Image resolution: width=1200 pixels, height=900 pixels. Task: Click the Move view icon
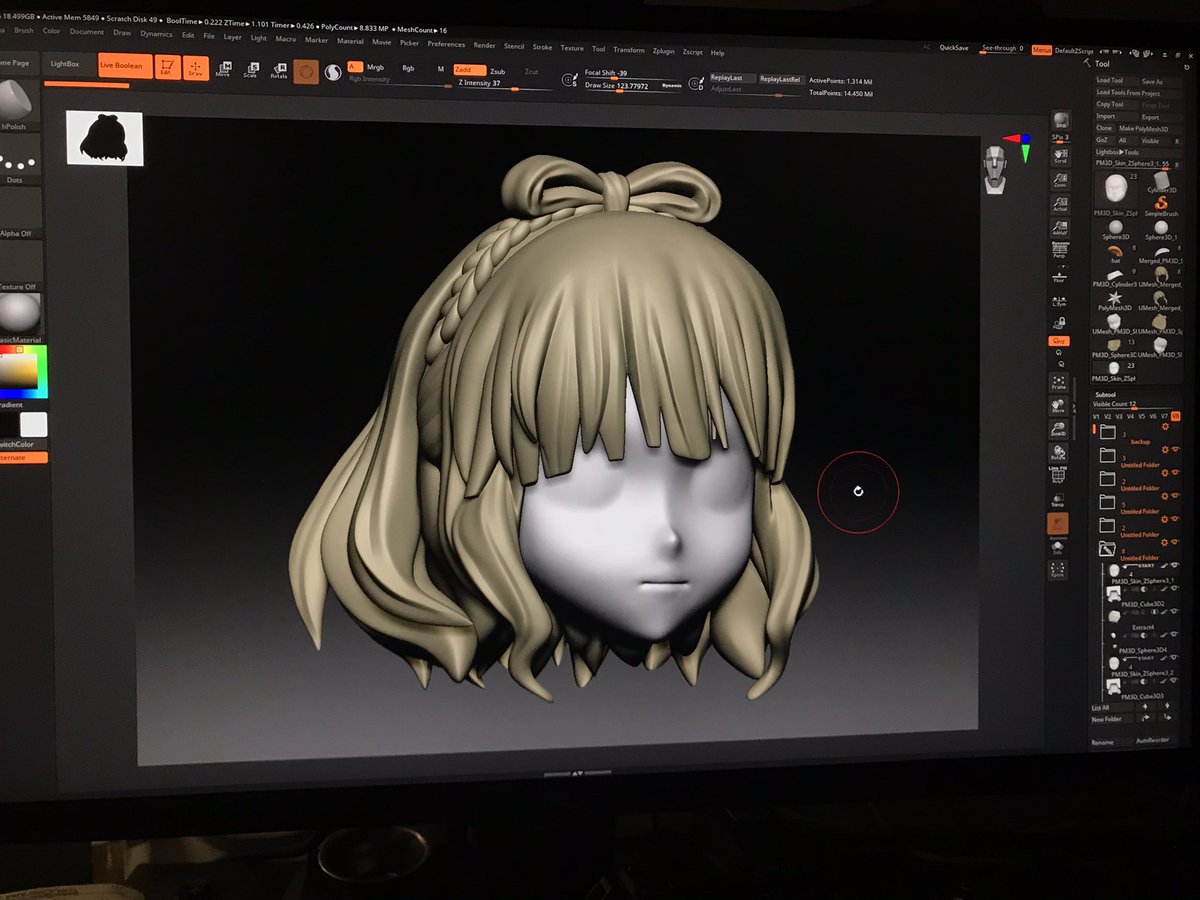tap(1058, 405)
